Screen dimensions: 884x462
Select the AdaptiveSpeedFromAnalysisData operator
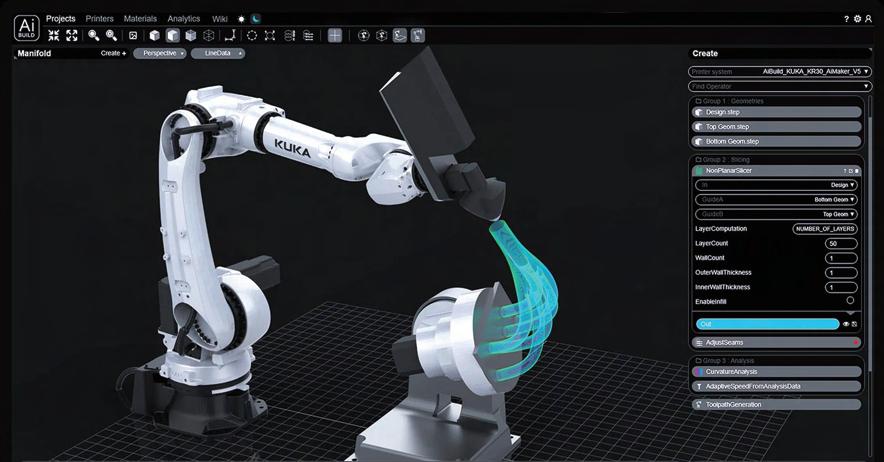777,386
